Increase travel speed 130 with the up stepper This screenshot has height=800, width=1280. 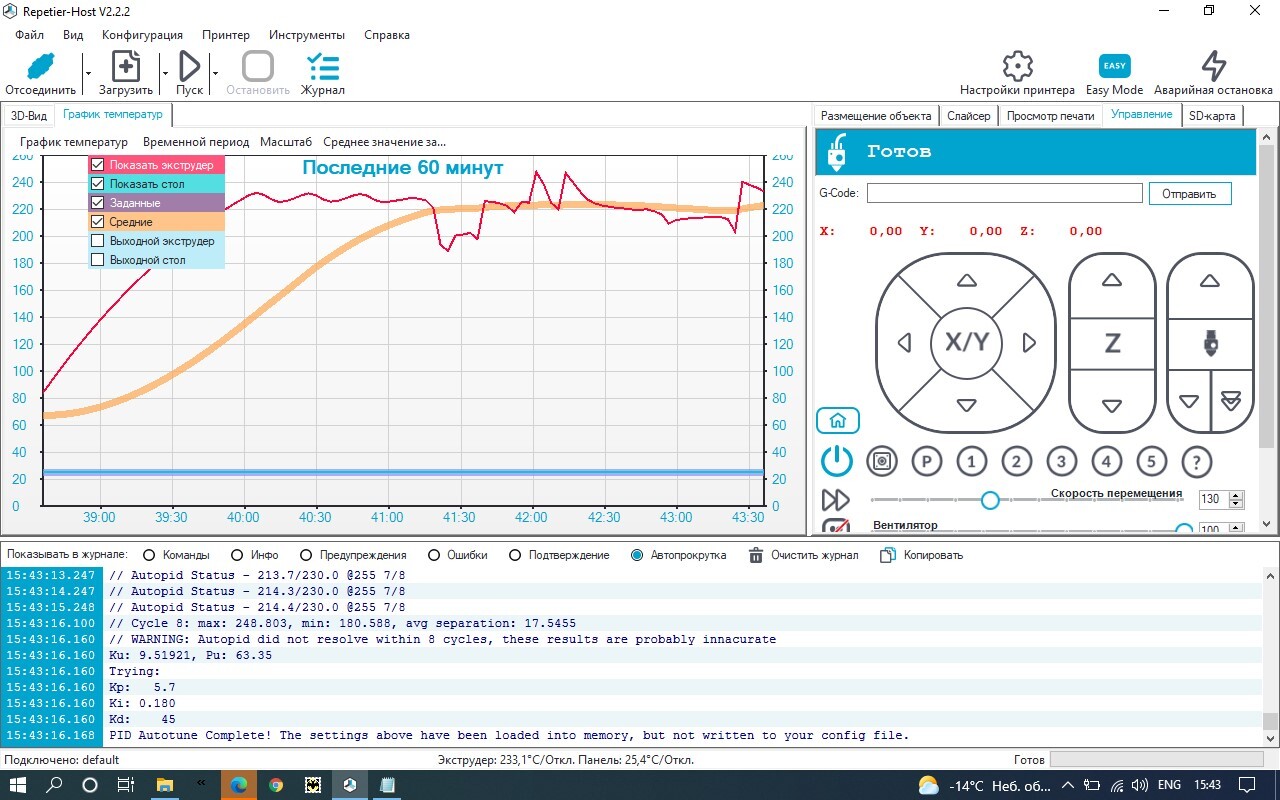pos(1237,495)
